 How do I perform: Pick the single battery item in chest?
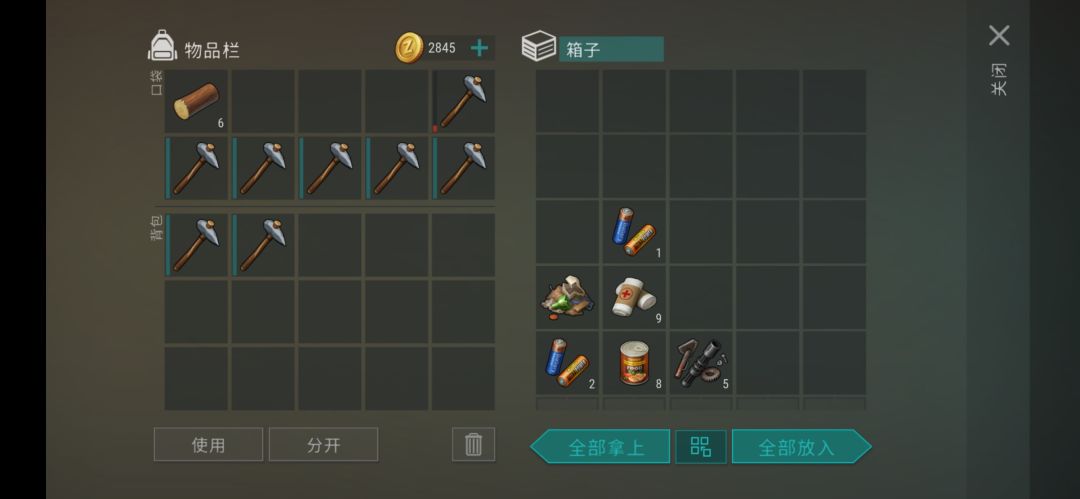click(634, 232)
